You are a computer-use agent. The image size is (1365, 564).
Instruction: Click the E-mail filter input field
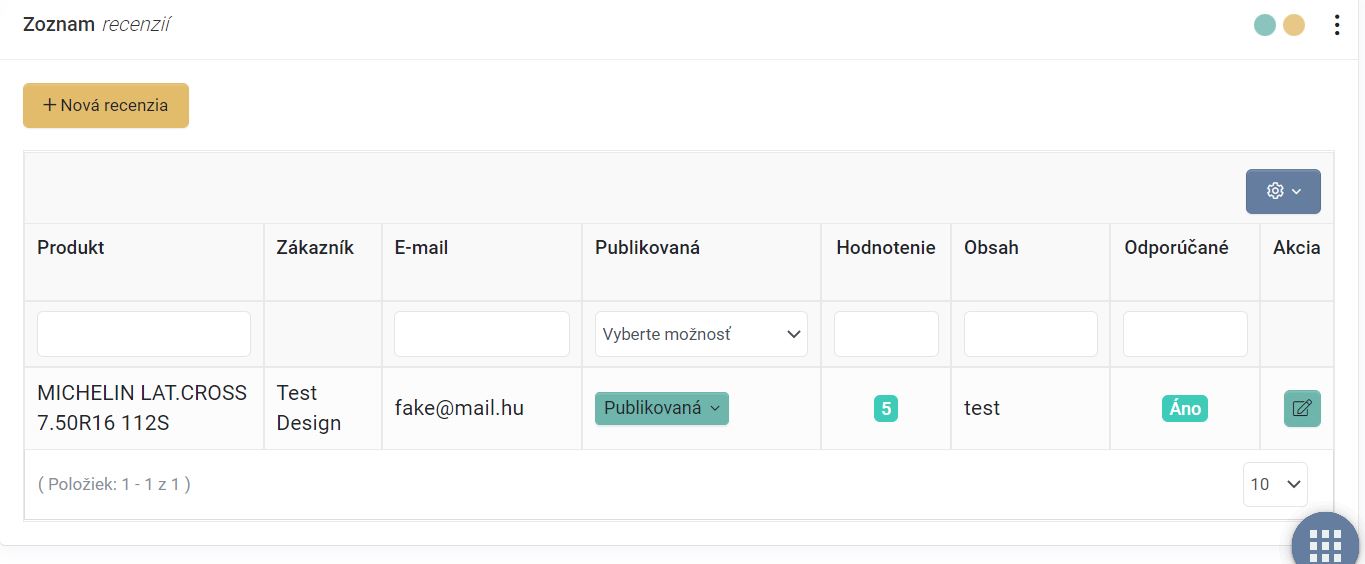tap(482, 334)
